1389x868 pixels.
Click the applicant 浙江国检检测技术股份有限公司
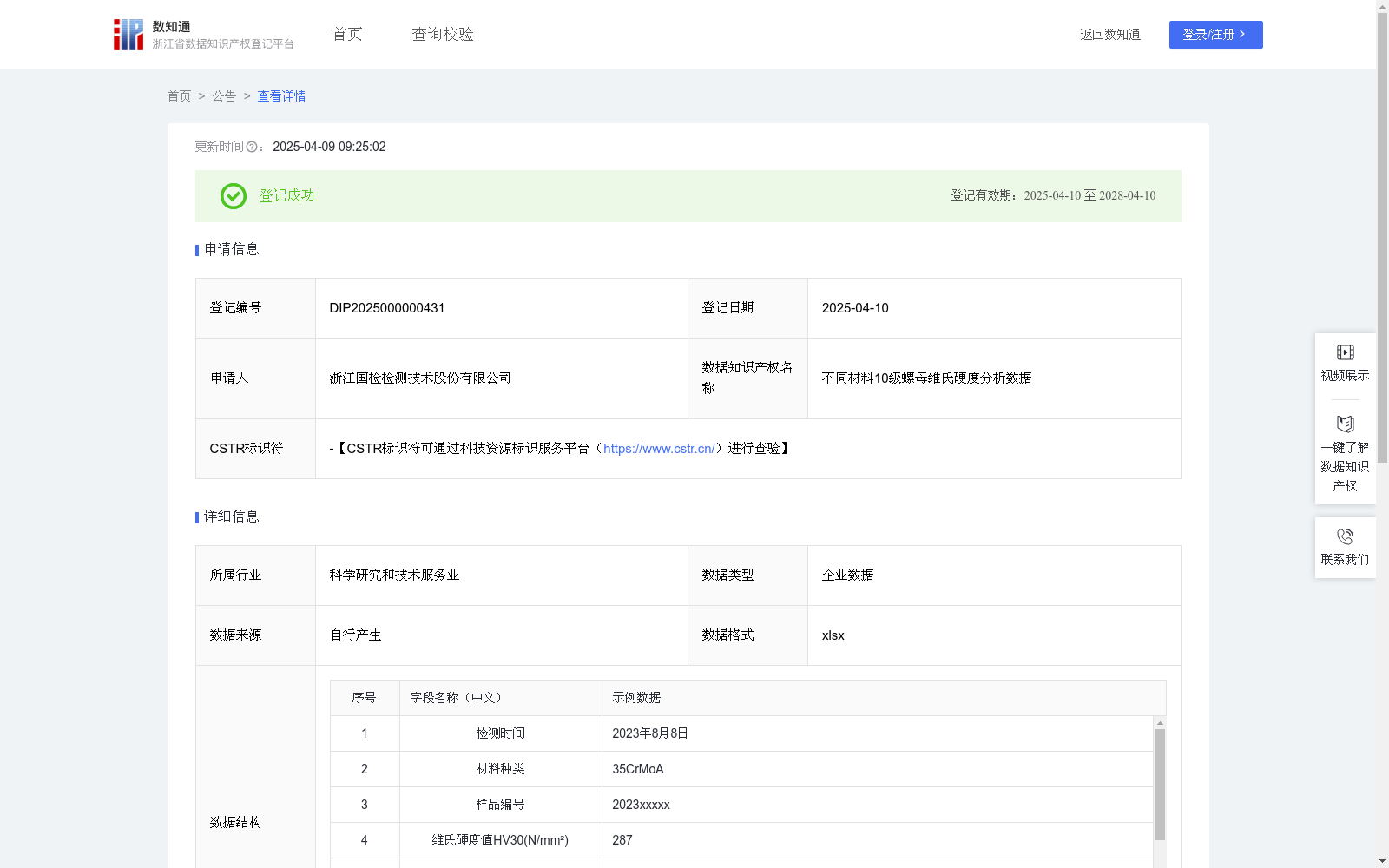tap(420, 378)
